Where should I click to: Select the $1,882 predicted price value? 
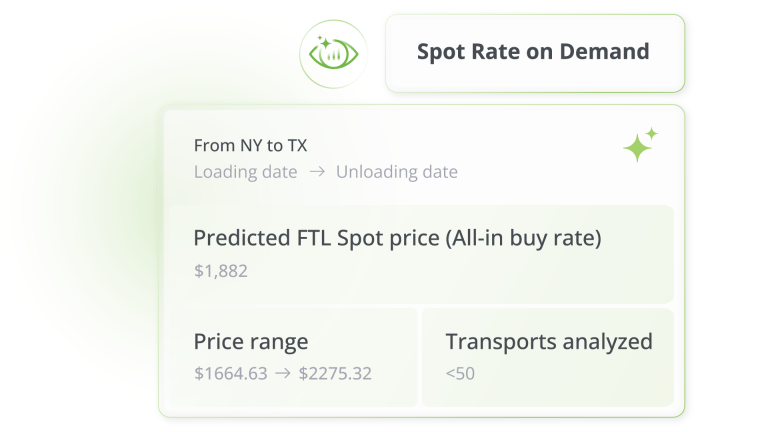pos(220,270)
